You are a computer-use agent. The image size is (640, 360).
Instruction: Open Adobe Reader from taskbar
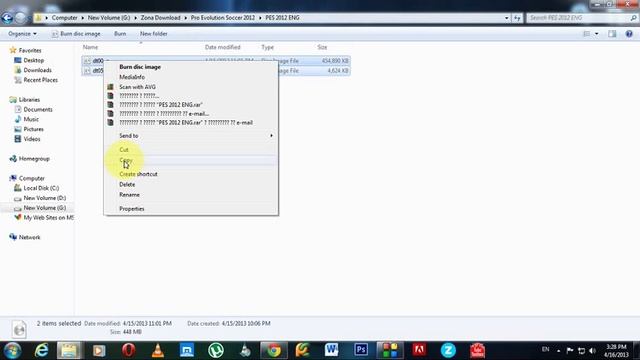pyautogui.click(x=419, y=350)
